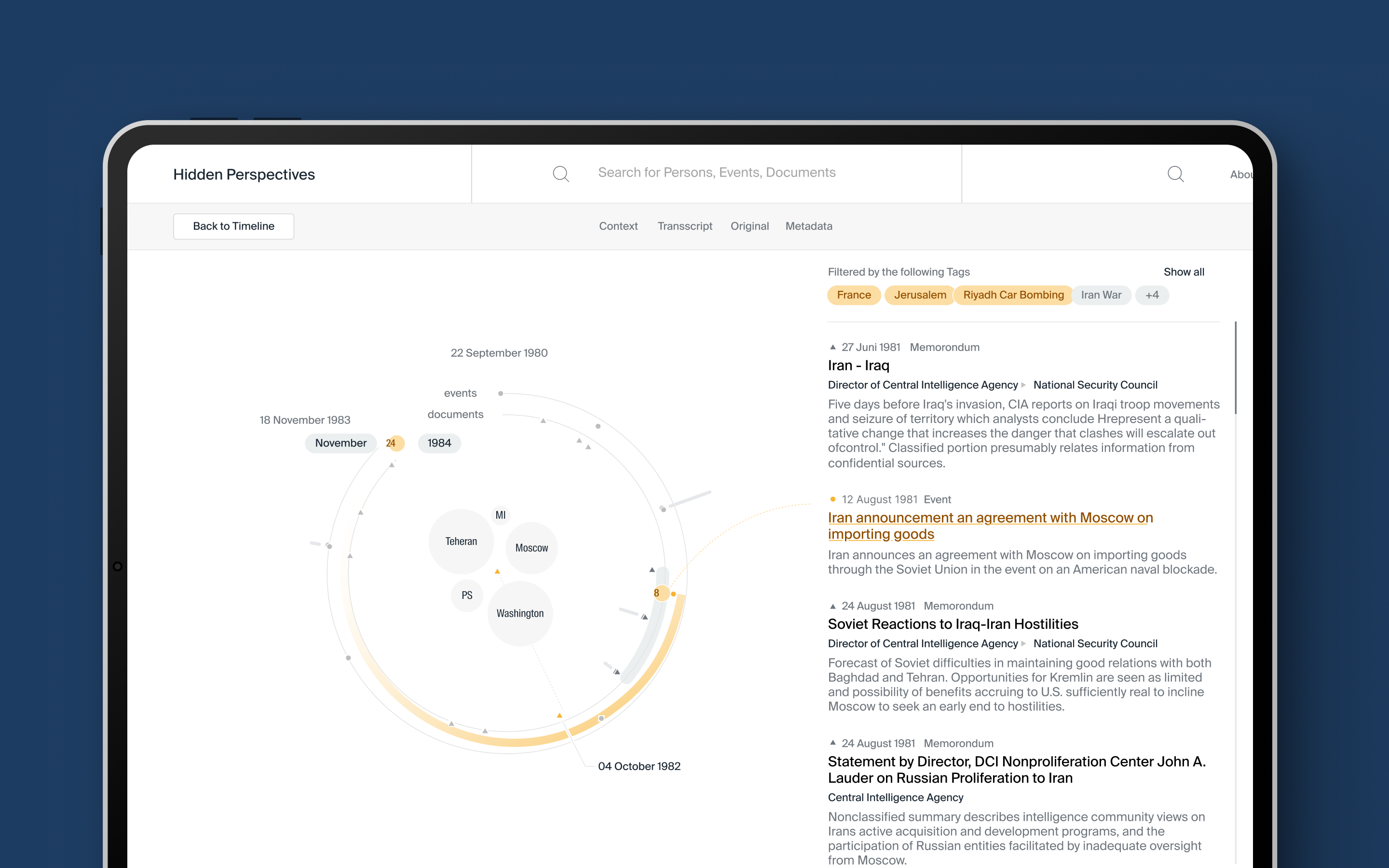Go Back to Timeline

click(x=233, y=226)
